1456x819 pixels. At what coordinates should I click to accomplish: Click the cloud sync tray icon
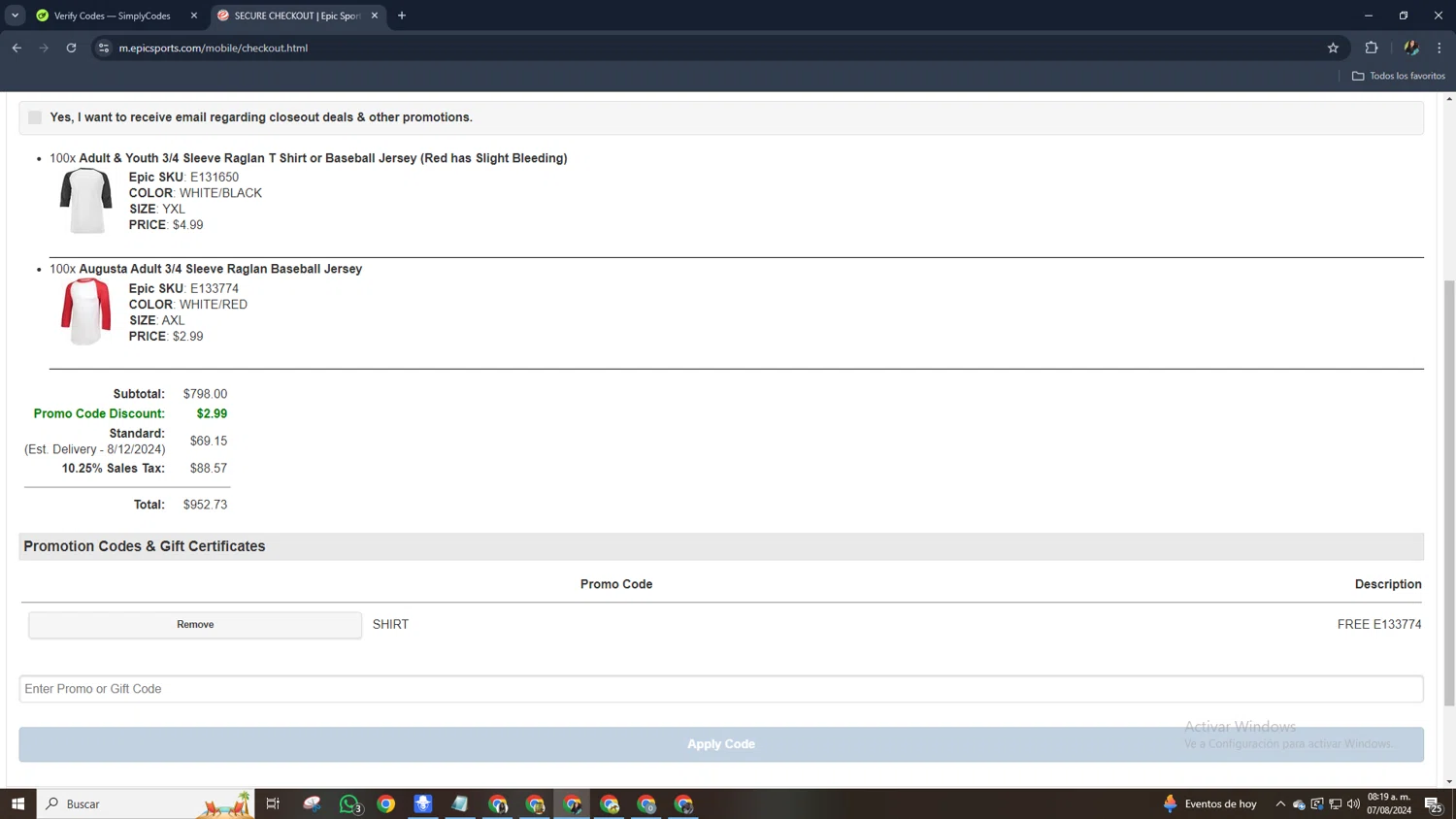1299,803
